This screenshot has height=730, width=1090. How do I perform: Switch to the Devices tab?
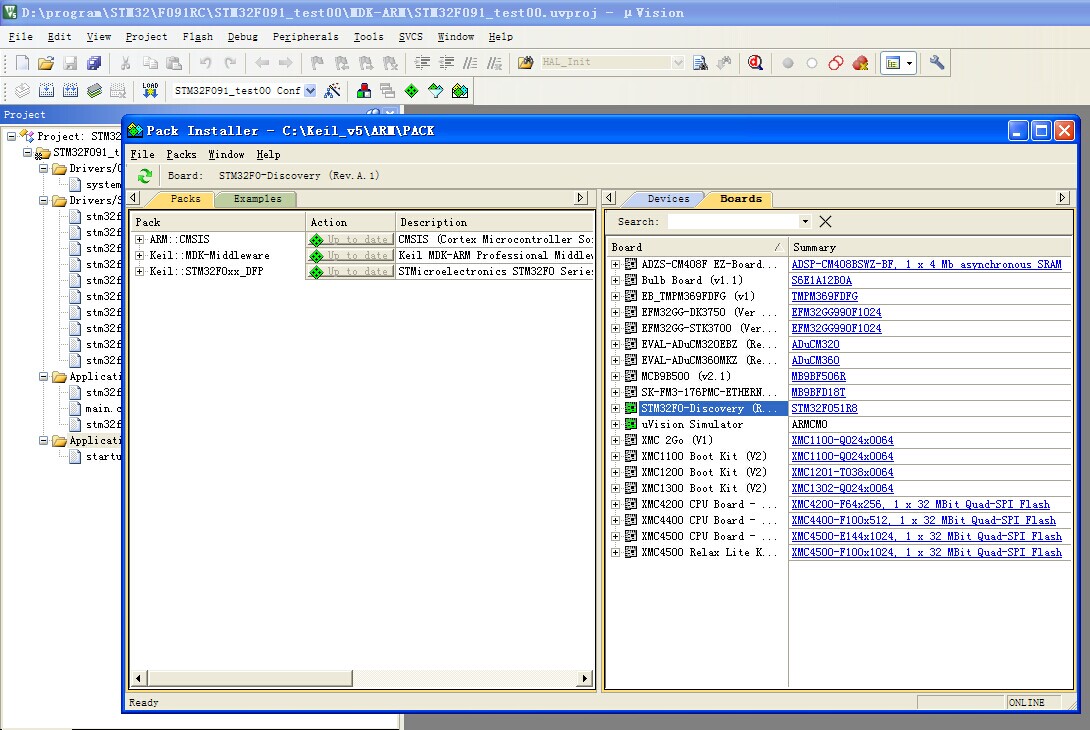[668, 199]
